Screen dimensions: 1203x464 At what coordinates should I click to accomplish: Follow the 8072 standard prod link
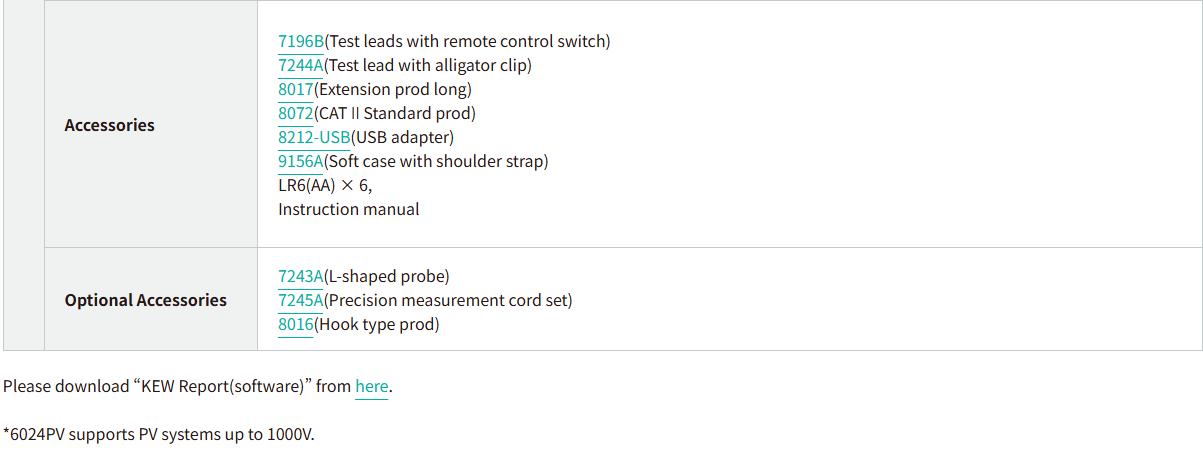[x=295, y=113]
